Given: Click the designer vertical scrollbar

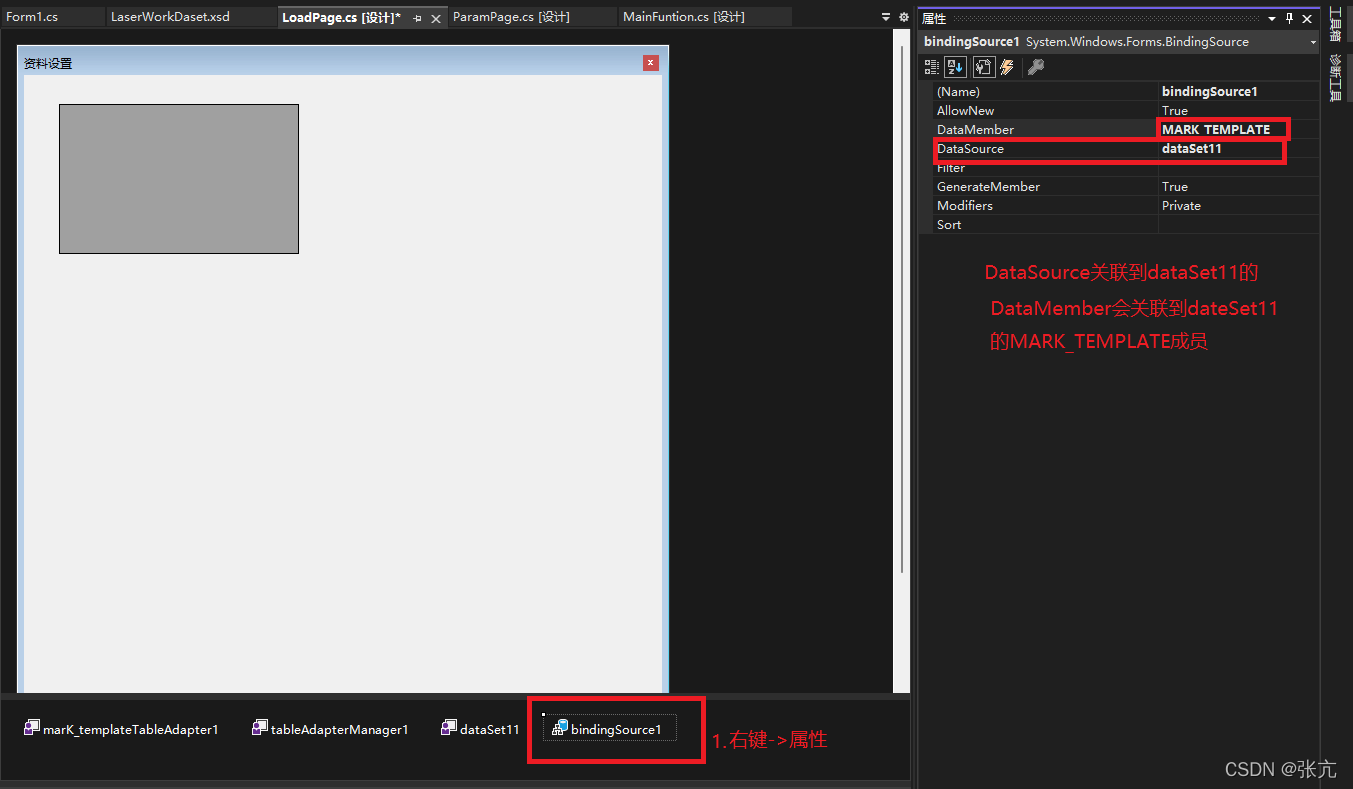Looking at the screenshot, I should [901, 300].
